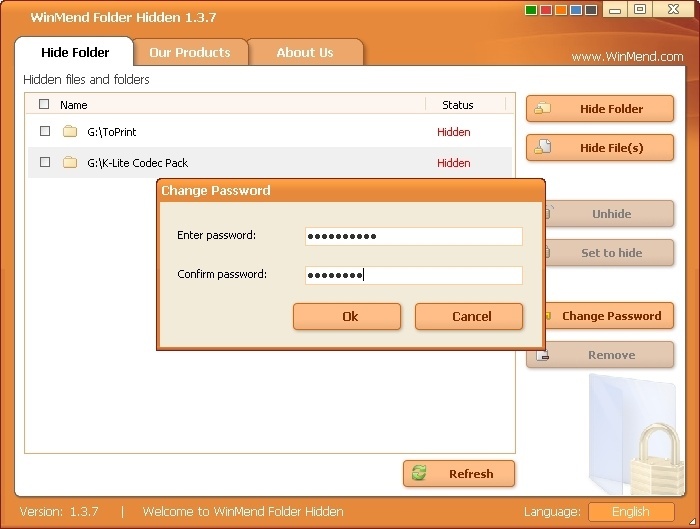Image resolution: width=700 pixels, height=529 pixels.
Task: Select the G:\ToPrint entry text
Action: (112, 132)
